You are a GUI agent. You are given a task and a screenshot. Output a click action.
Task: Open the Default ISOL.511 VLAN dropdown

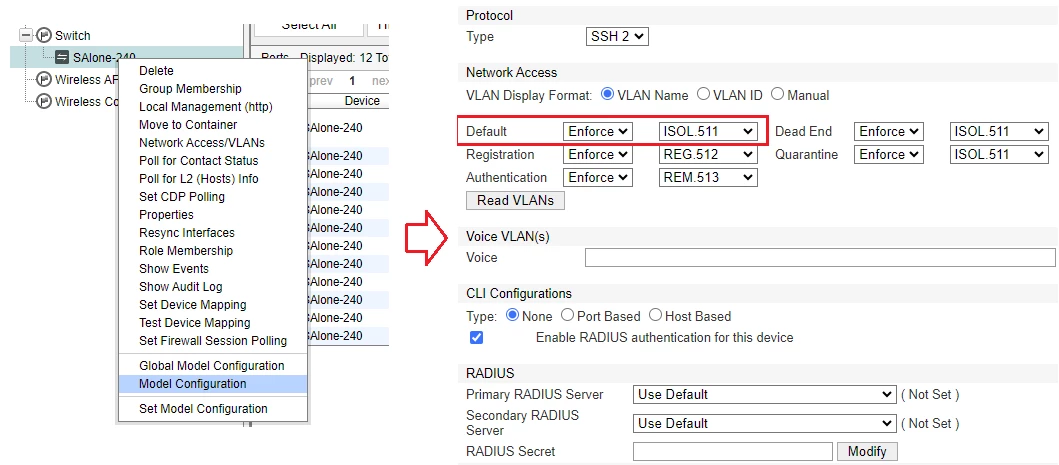(708, 131)
